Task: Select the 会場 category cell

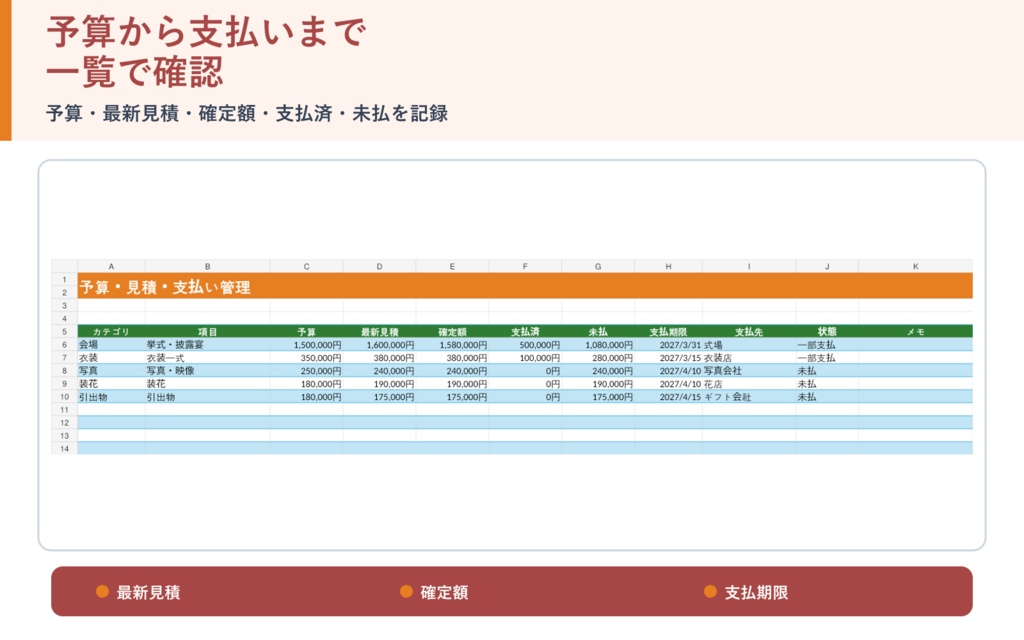Action: (x=111, y=345)
